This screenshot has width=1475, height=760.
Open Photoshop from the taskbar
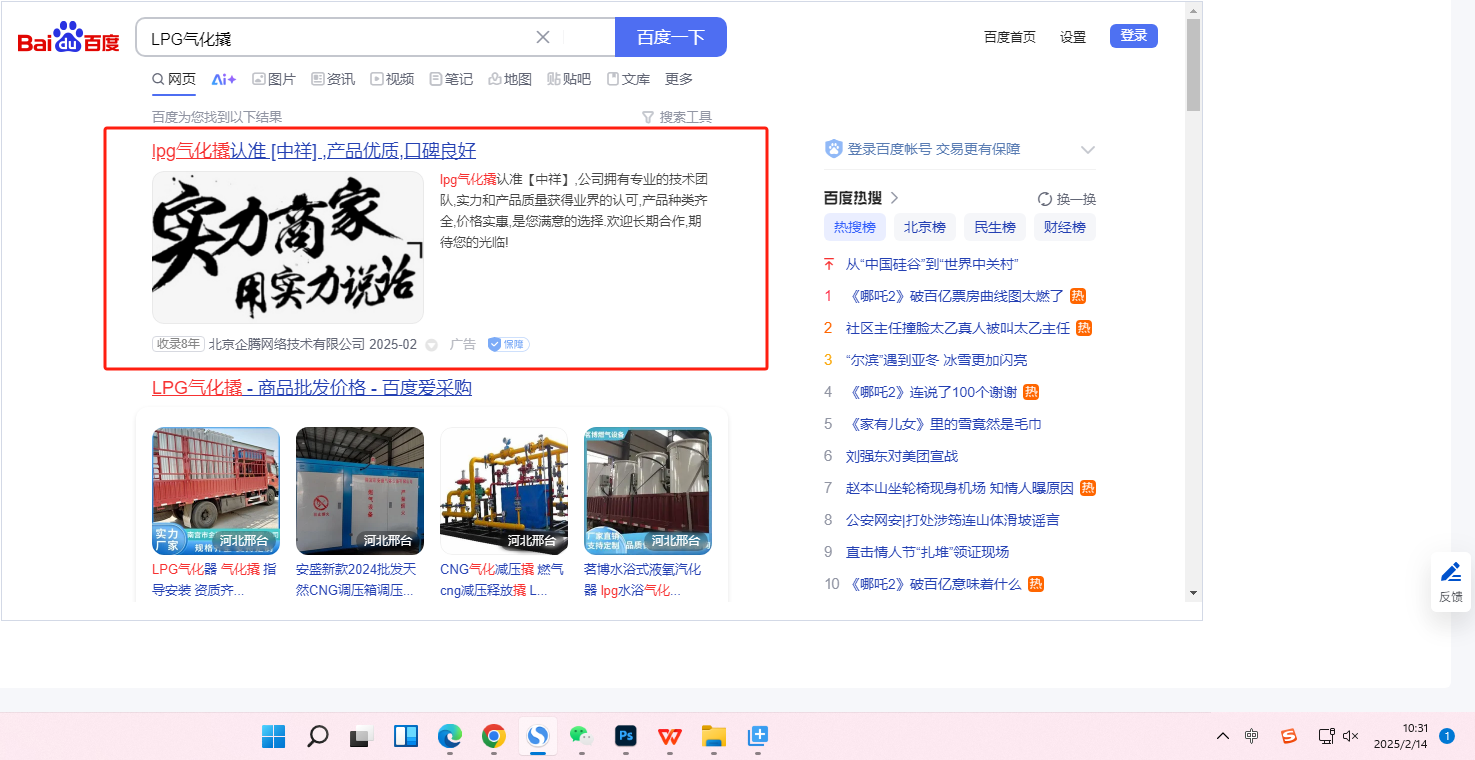pyautogui.click(x=626, y=737)
